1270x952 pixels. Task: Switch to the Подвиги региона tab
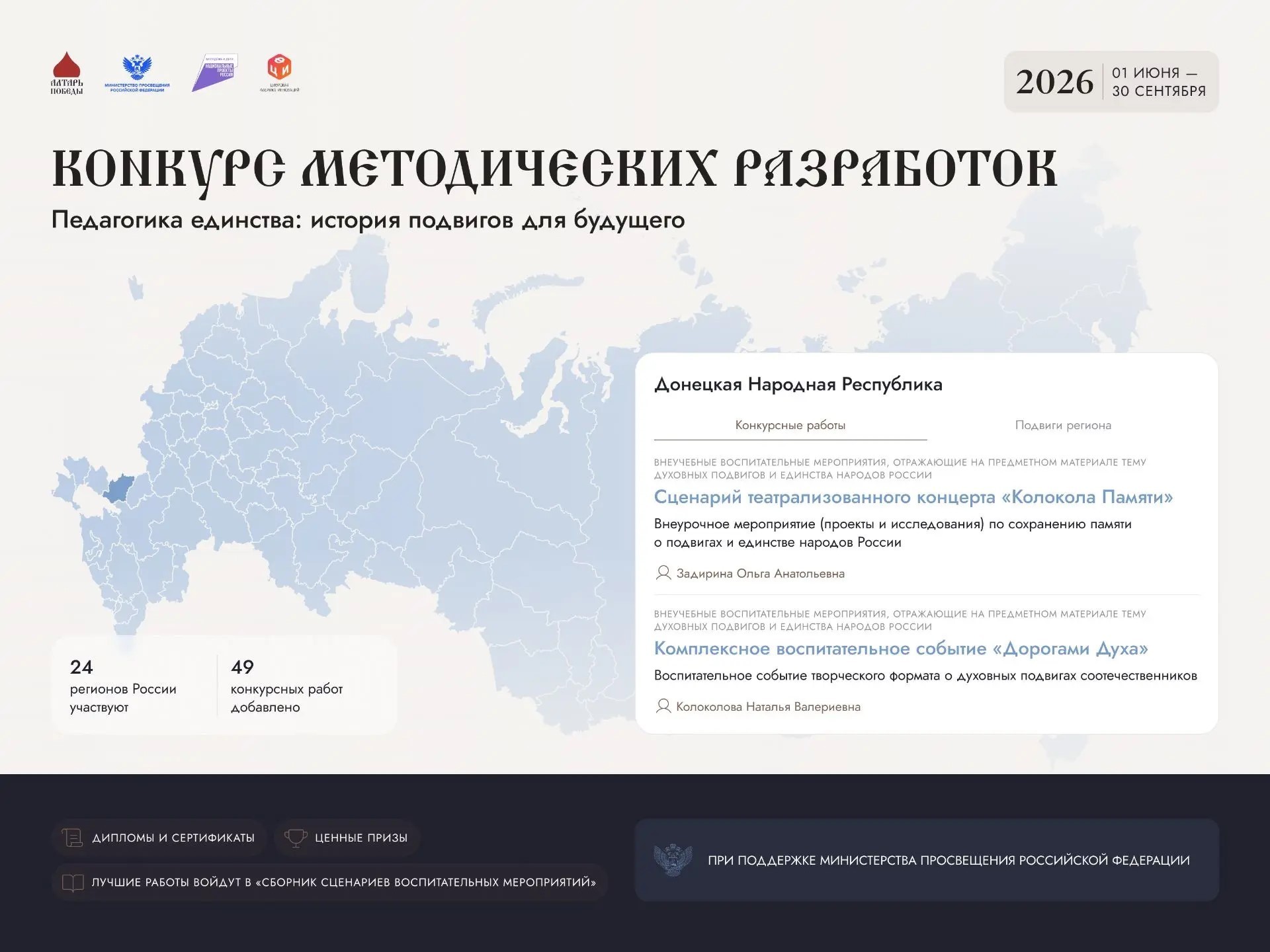1063,425
